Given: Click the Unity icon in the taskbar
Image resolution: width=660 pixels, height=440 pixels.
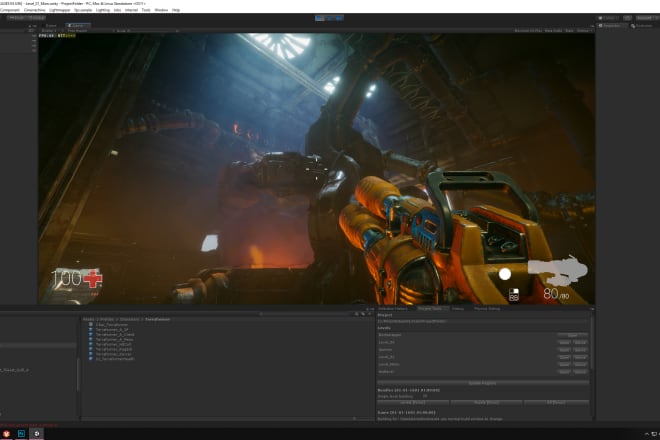Looking at the screenshot, I should pos(37,434).
